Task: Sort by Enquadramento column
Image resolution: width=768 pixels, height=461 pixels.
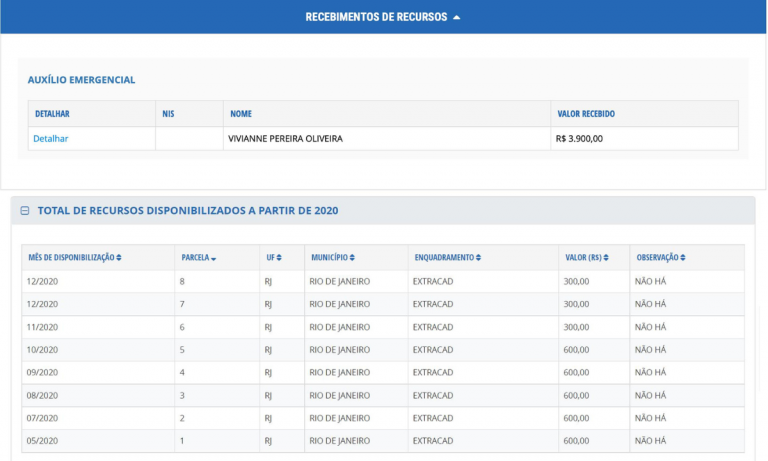Action: (x=448, y=258)
